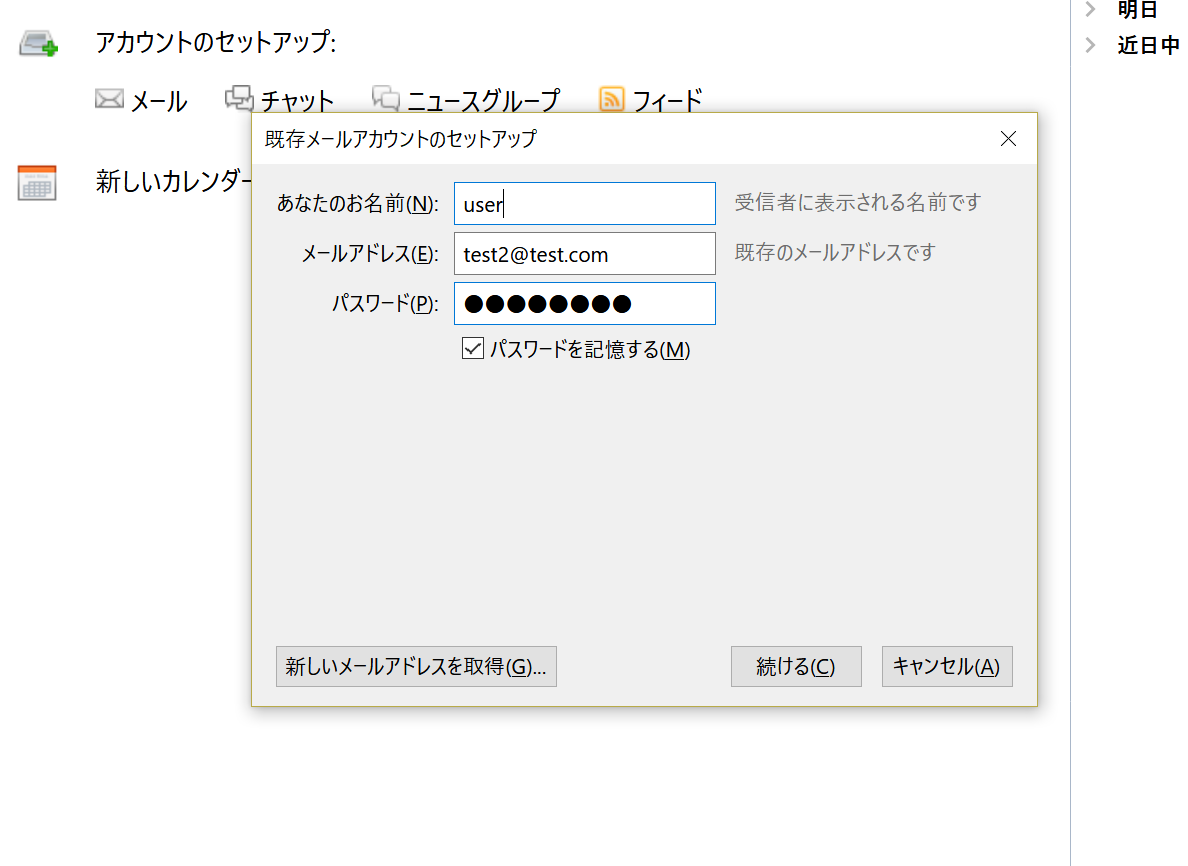Click the ニュースグループ bubbles icon
Viewport: 1188px width, 866px height.
pos(384,97)
